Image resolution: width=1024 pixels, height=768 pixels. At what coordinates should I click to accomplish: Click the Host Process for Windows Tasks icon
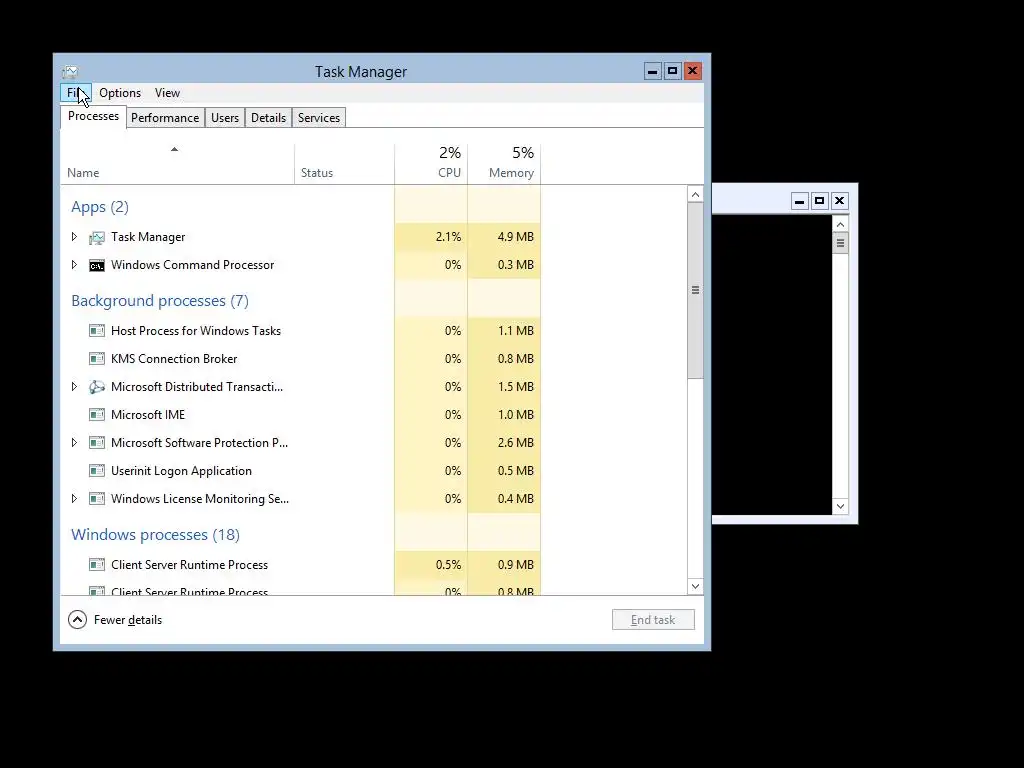tap(97, 331)
